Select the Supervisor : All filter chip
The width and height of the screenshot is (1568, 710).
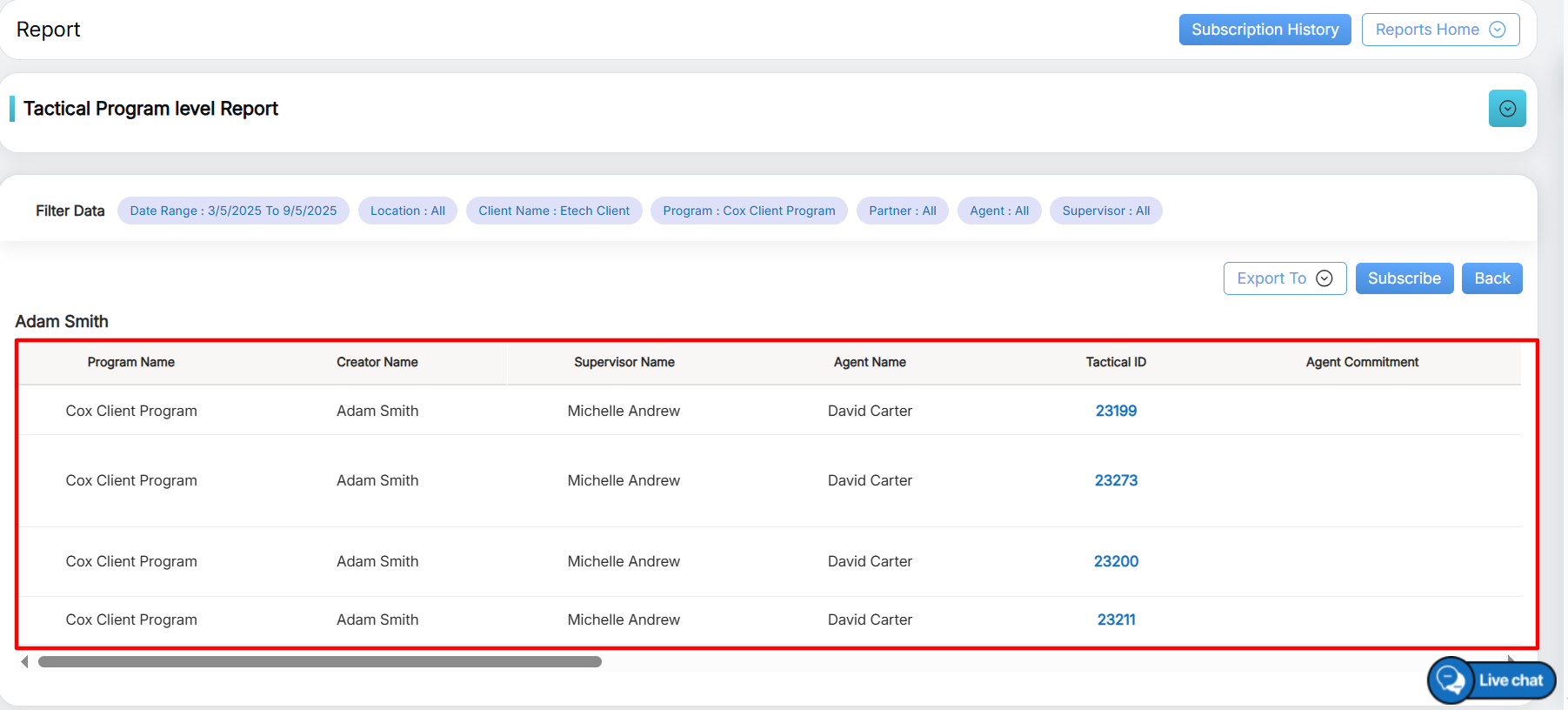click(x=1105, y=211)
